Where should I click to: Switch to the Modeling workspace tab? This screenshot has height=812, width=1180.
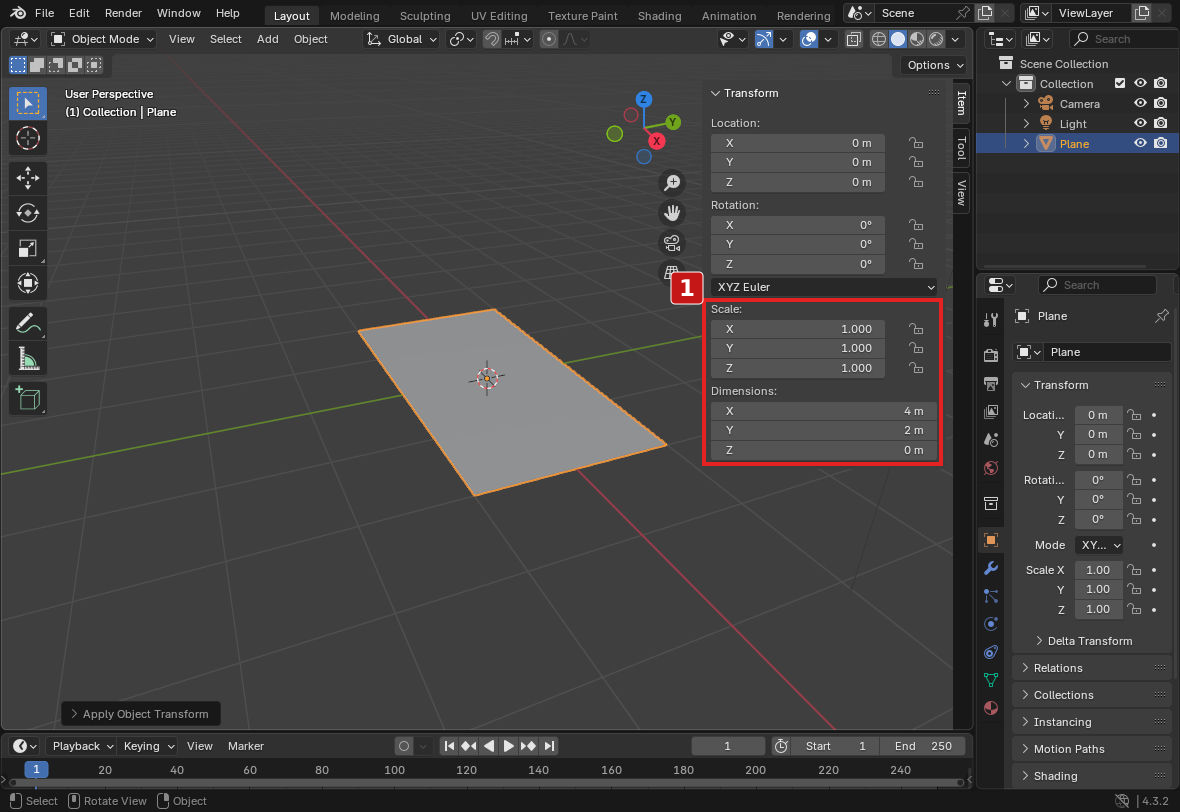point(354,16)
